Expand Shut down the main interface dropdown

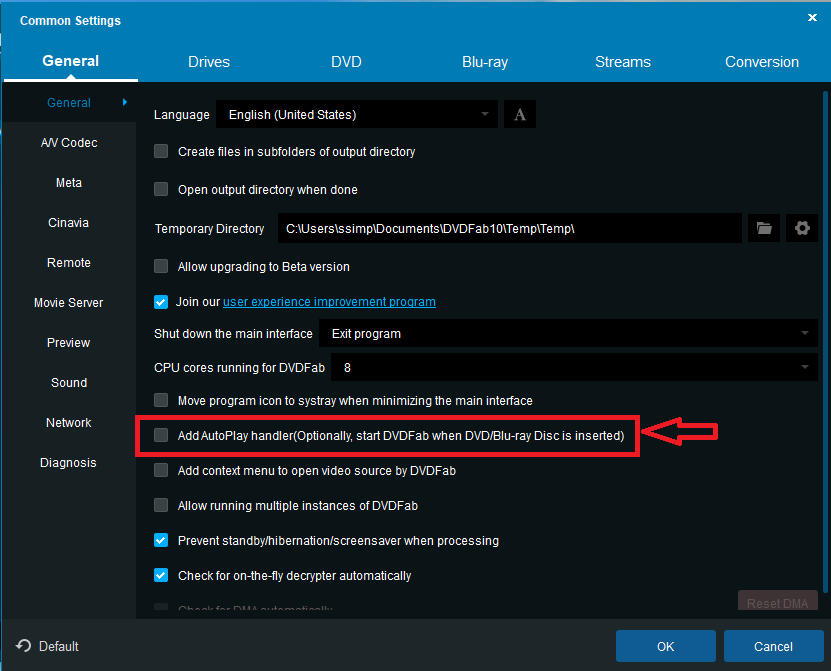(568, 333)
